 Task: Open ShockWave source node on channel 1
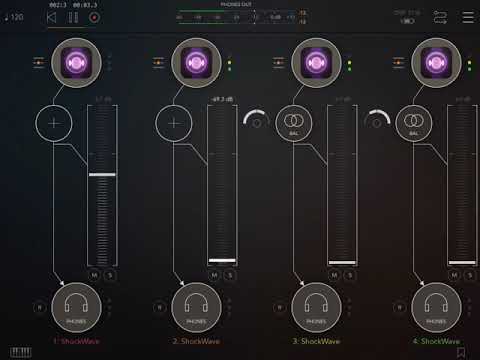(x=76, y=63)
